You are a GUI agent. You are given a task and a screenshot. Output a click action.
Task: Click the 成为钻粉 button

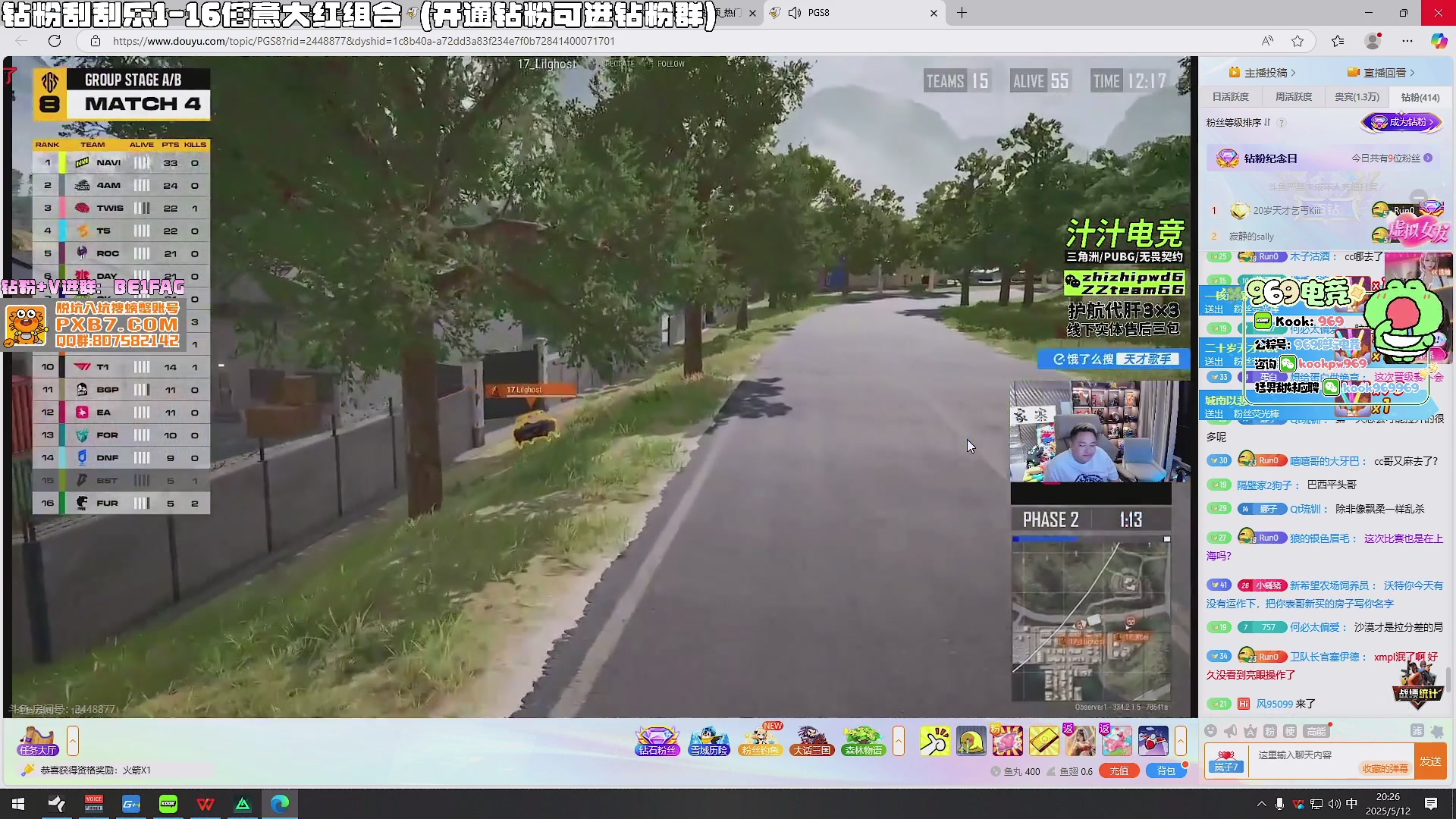(x=1401, y=122)
